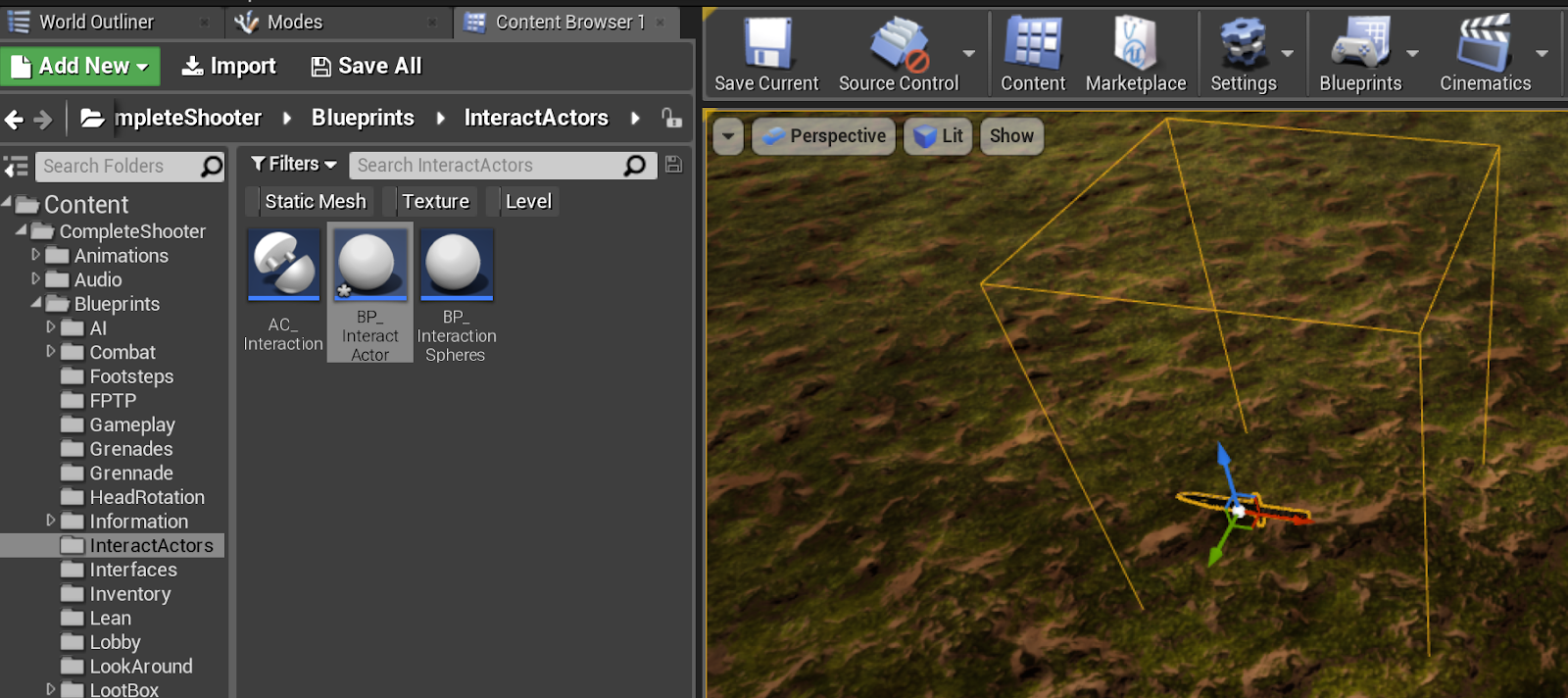The image size is (1568, 698).
Task: Expand the Source Control dropdown arrow
Action: click(x=968, y=54)
